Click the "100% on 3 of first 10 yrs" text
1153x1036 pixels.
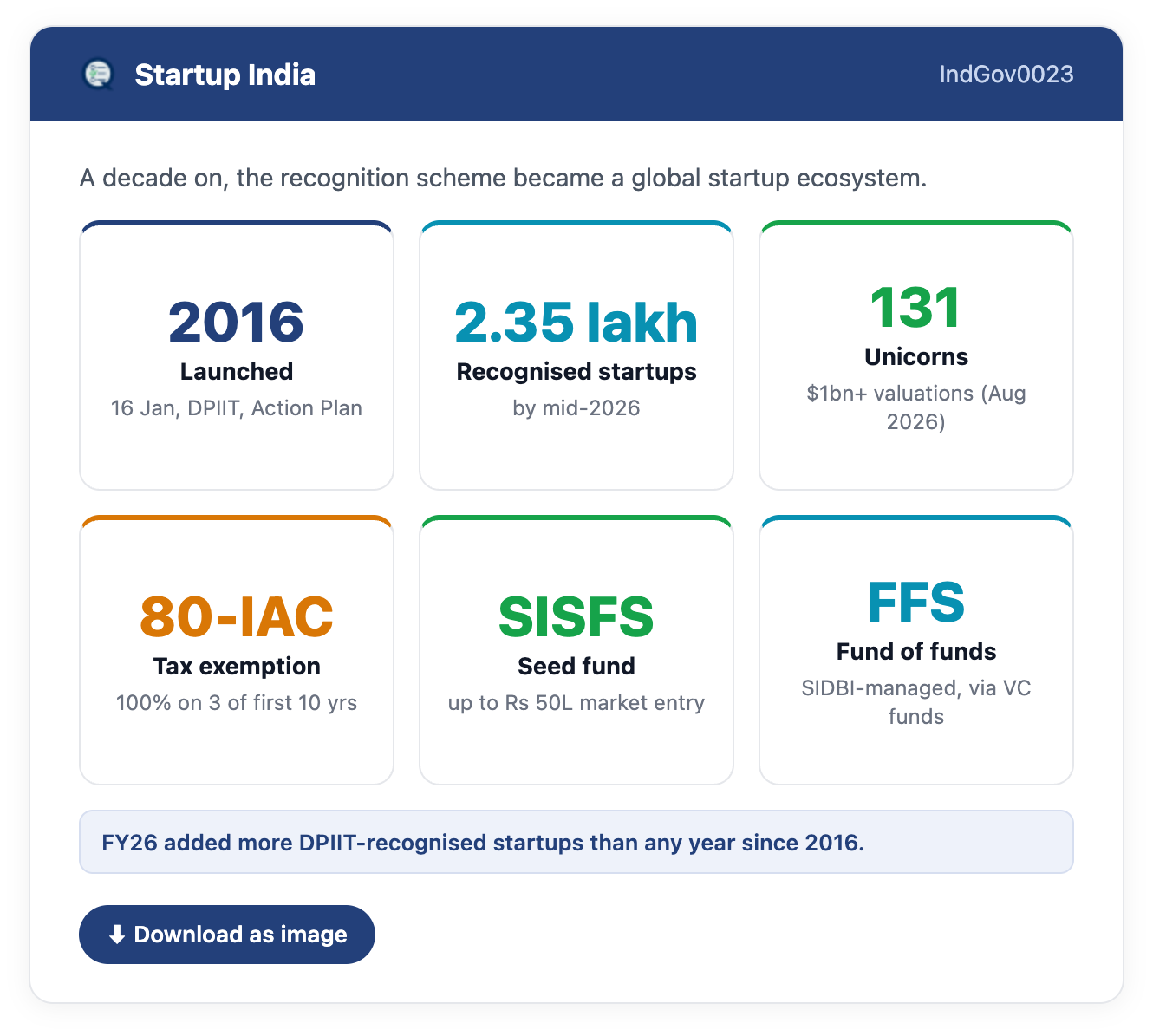[237, 703]
